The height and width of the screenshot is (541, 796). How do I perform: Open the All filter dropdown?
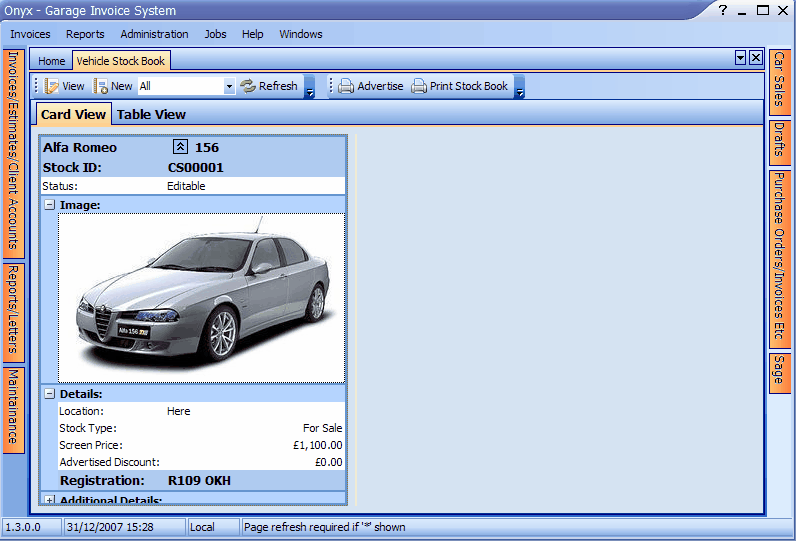pos(229,86)
